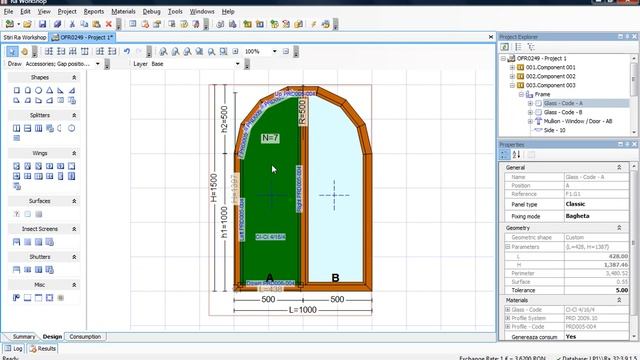Screen dimensions: 640x360
Task: Open the Log panel tab
Action: [x=14, y=349]
